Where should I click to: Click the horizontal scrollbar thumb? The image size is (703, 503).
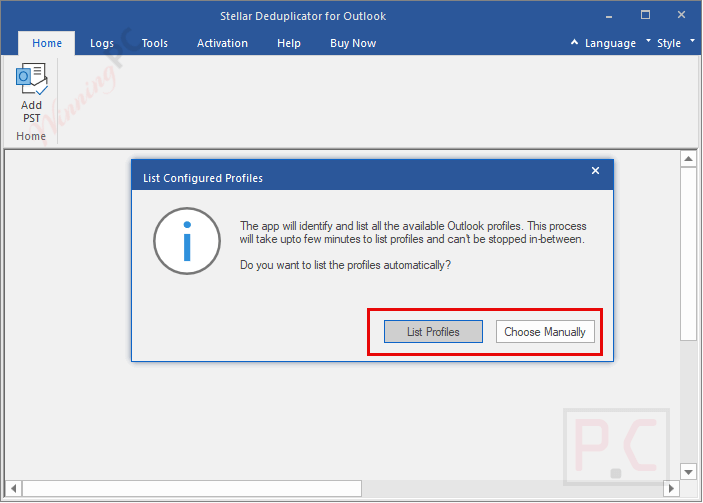(192, 488)
